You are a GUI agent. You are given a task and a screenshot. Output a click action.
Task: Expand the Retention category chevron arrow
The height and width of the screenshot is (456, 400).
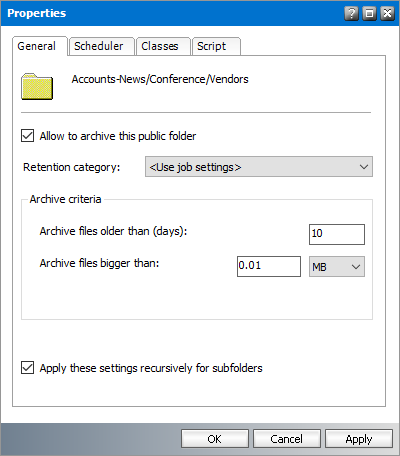[364, 167]
